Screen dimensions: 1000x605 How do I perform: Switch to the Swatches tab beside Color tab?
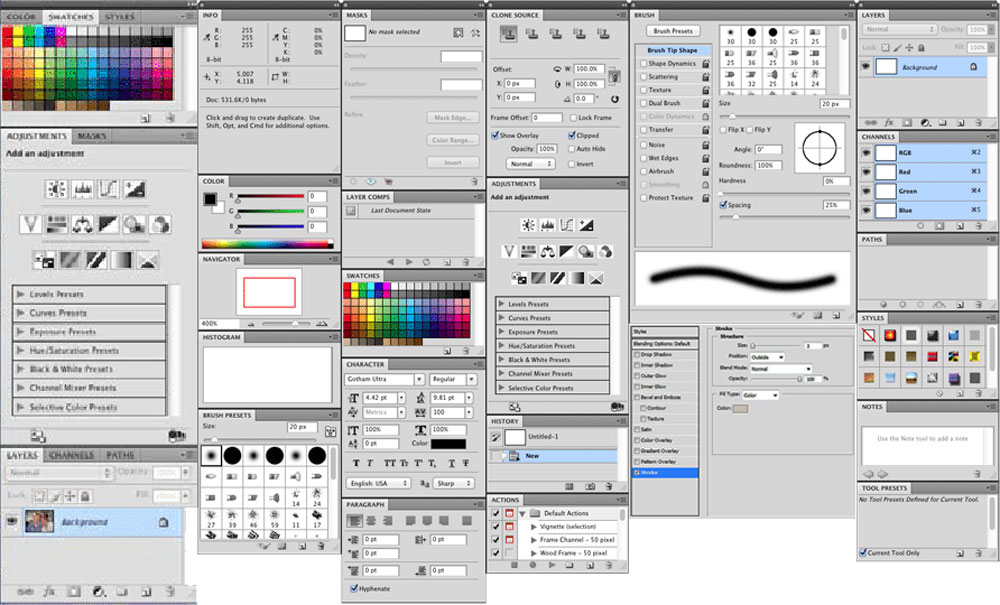coord(71,17)
